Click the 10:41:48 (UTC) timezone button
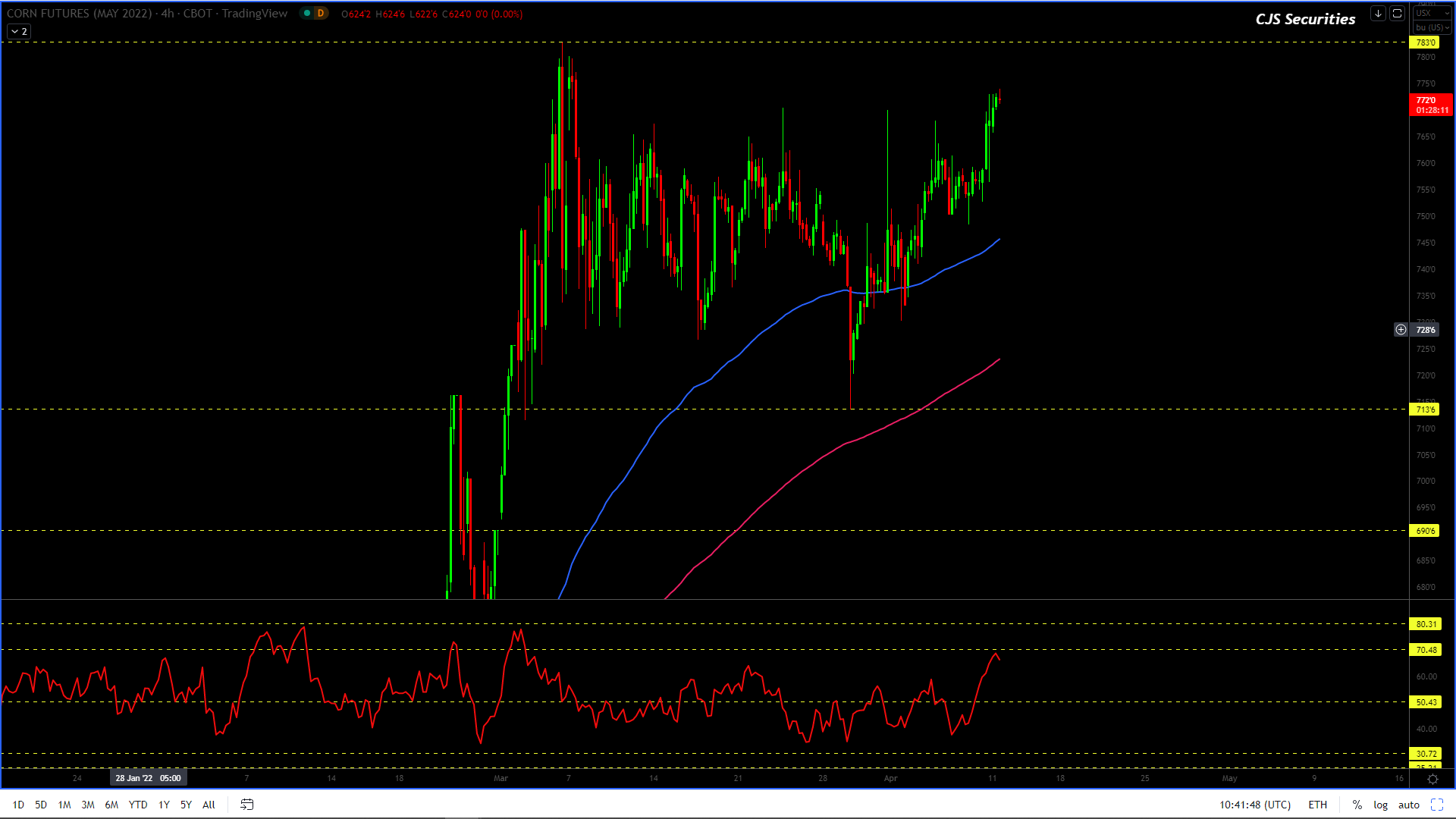Screen dimensions: 1456x819 1254,805
